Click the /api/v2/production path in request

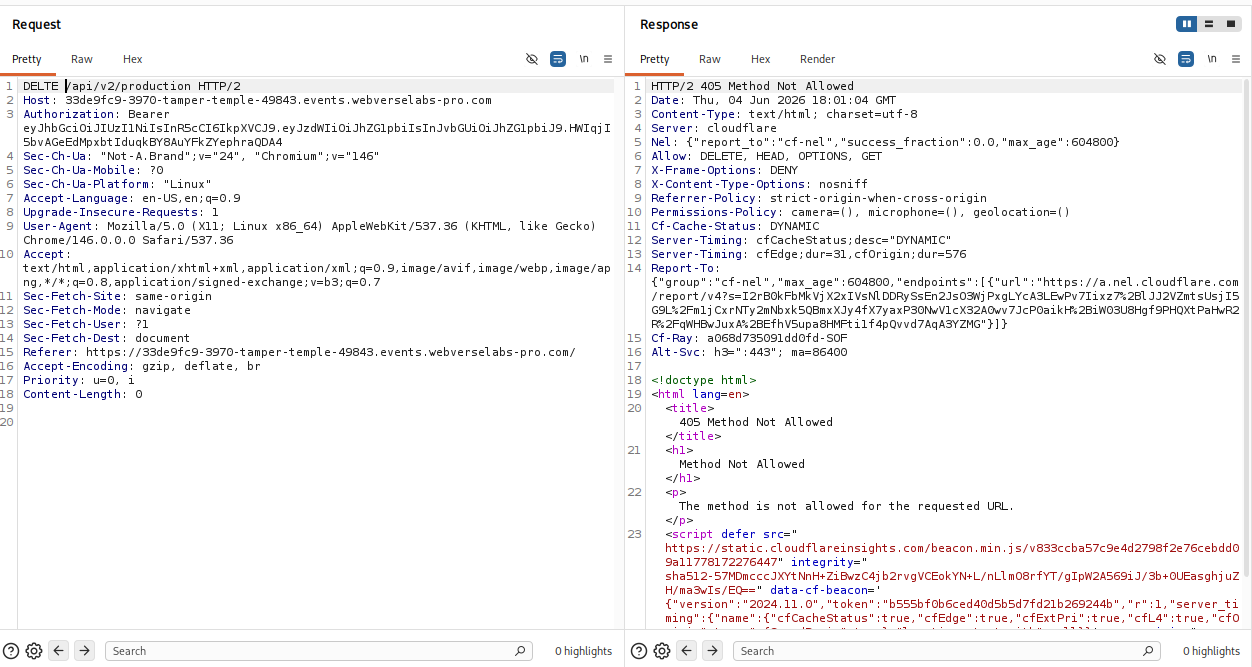point(129,86)
